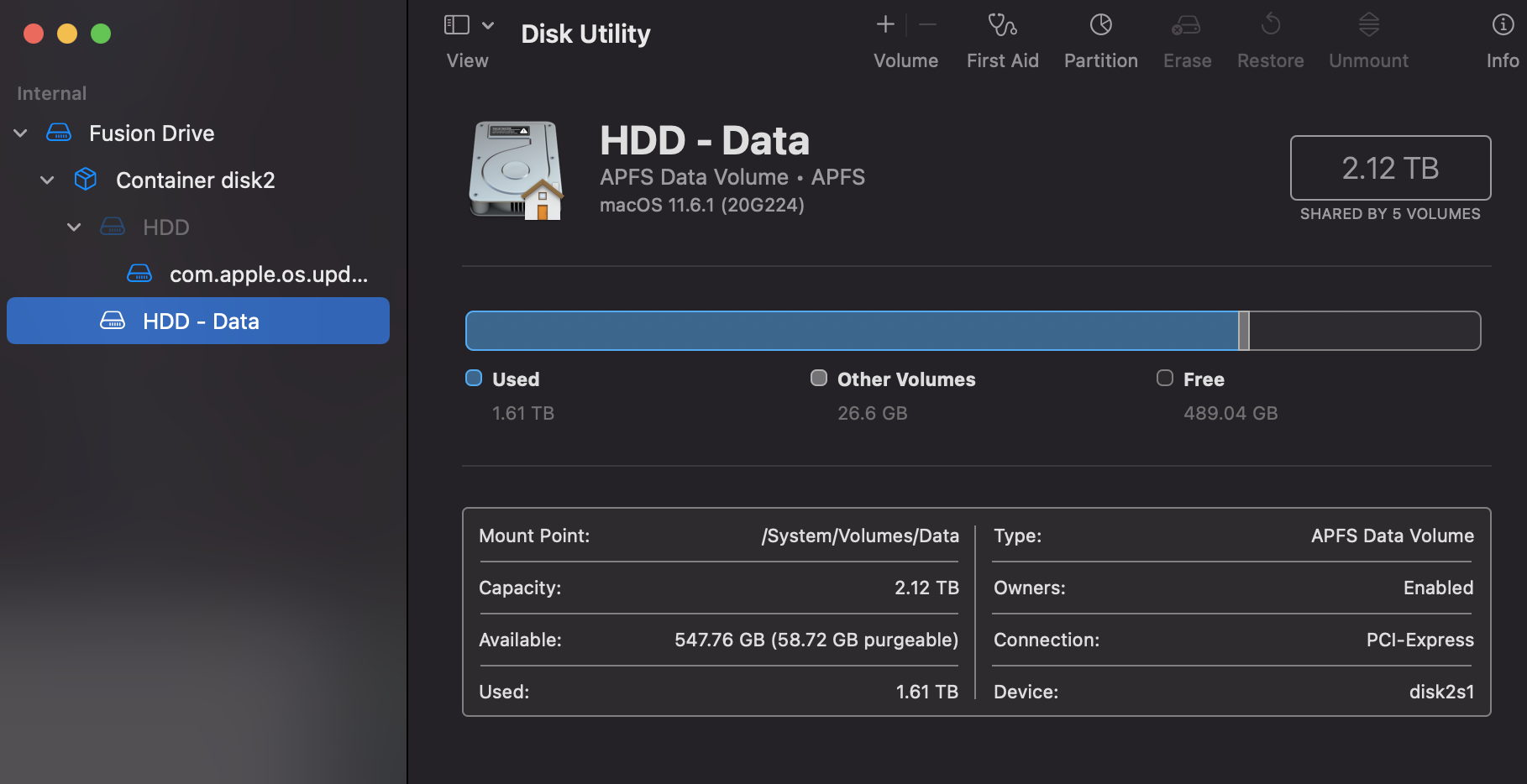This screenshot has height=784, width=1527.
Task: Click the Restore arrow icon
Action: (x=1270, y=25)
